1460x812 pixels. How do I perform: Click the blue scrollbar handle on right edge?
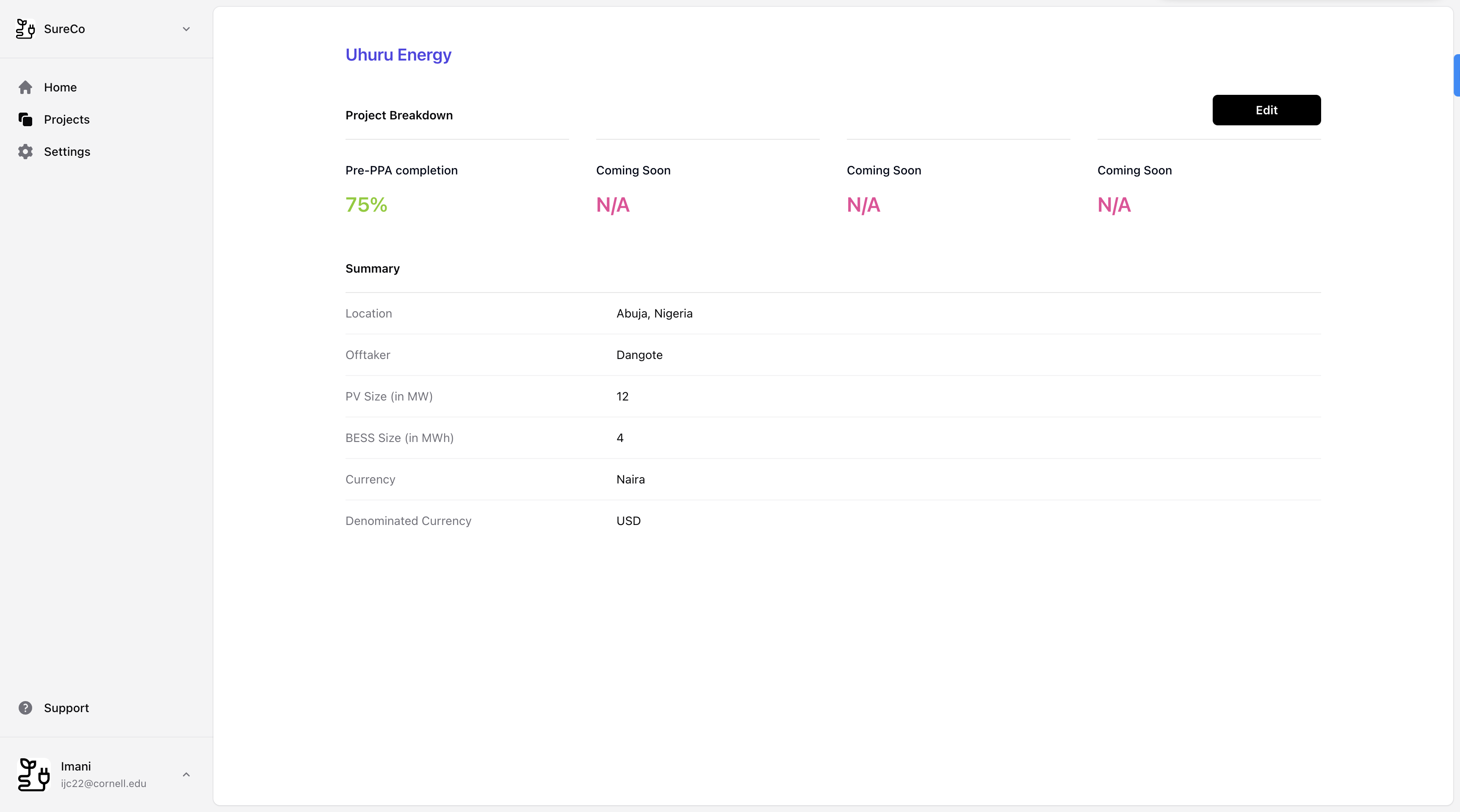1456,75
